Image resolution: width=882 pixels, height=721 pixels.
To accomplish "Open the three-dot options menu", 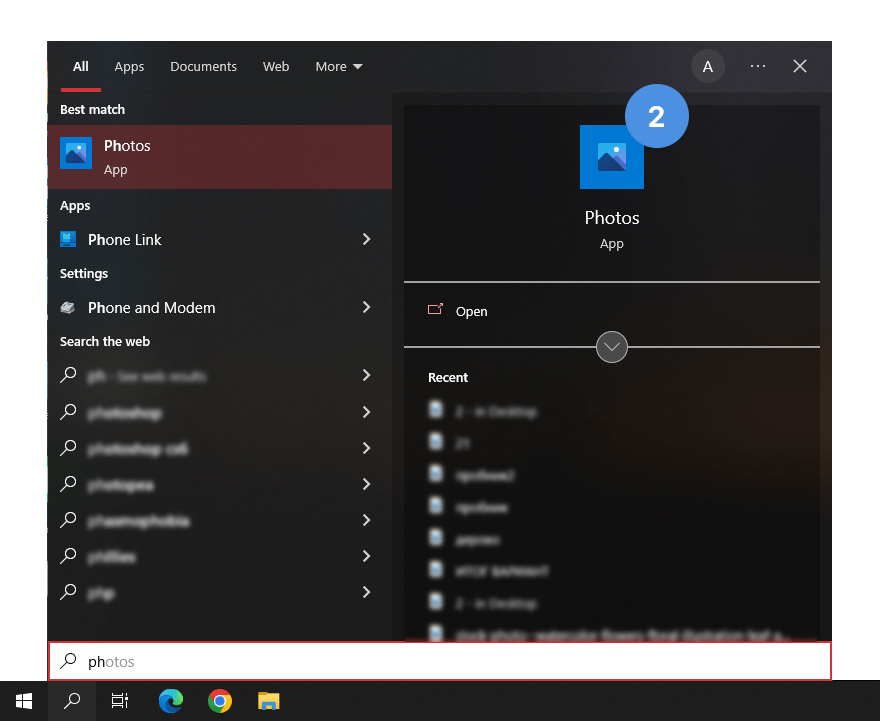I will (x=758, y=66).
